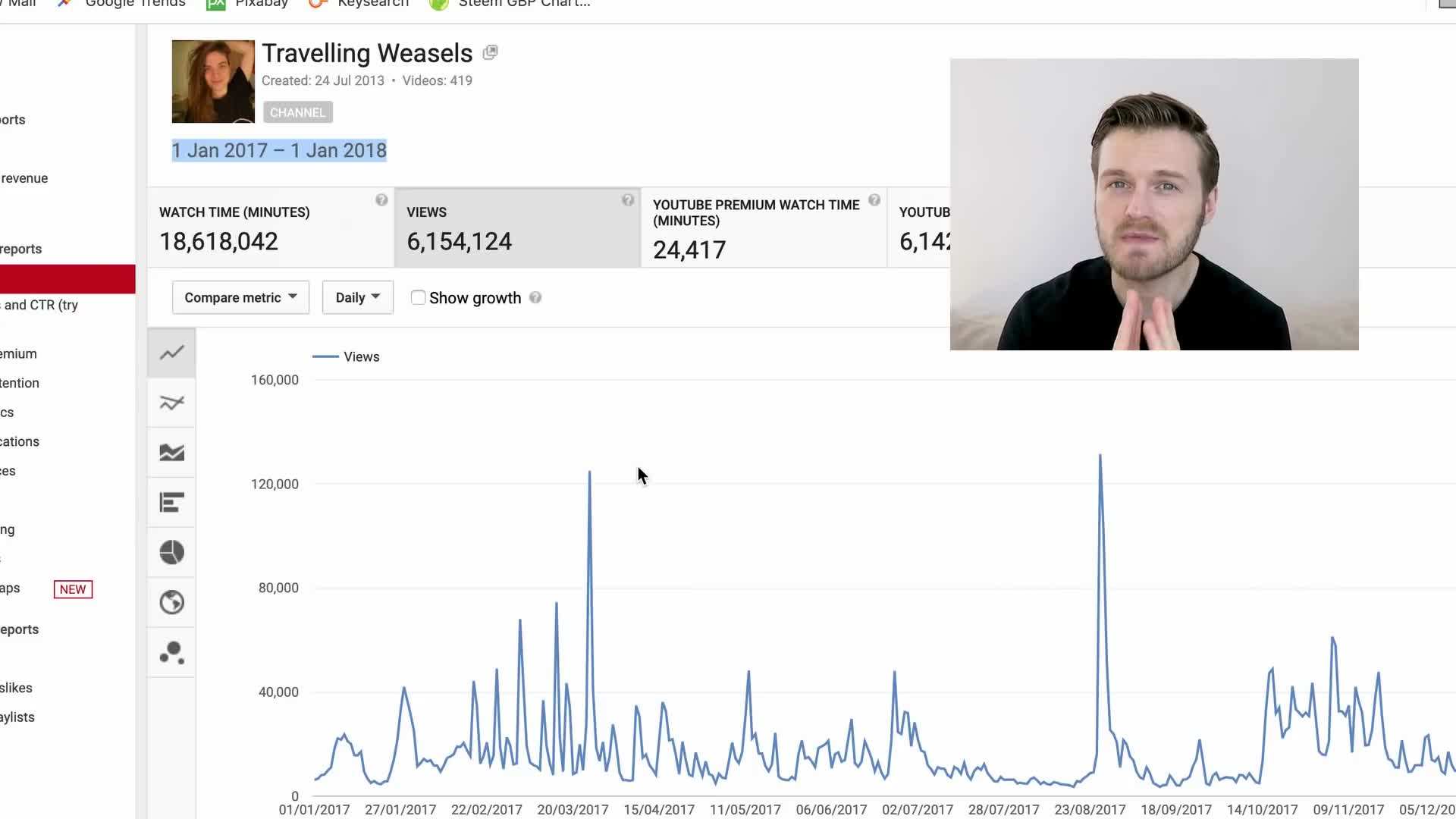Click open-channel icon beside Travelling Weasels
Screen dimensions: 1456x819
490,52
